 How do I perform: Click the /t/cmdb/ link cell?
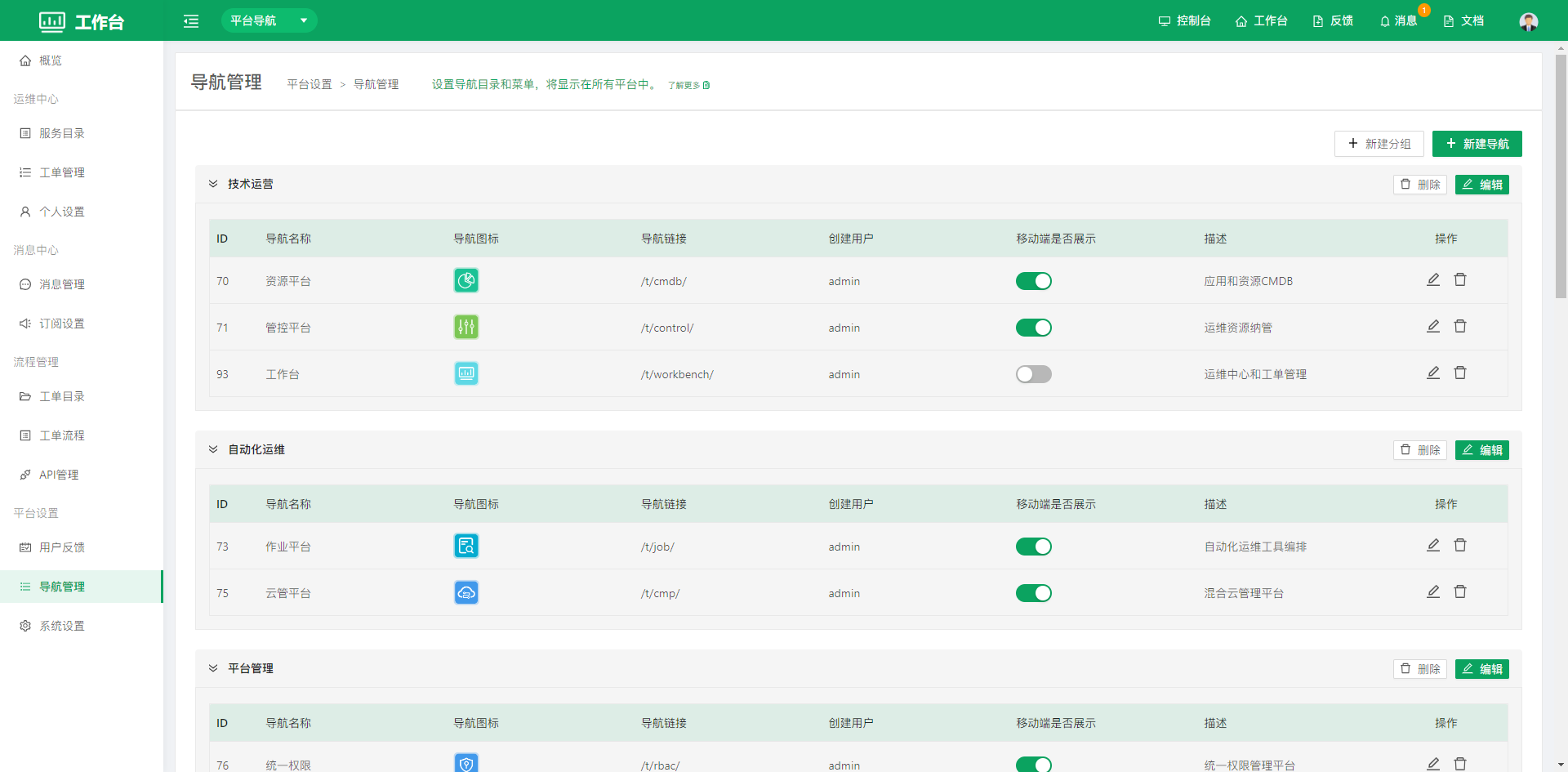tap(664, 281)
